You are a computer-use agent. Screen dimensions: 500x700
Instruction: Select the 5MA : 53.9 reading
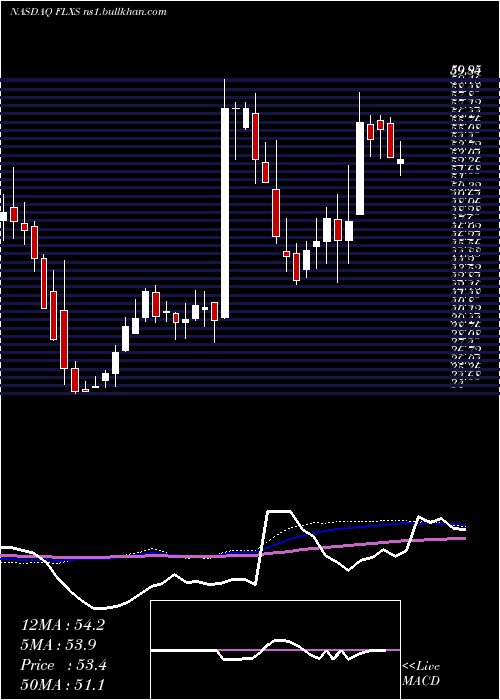59,645
